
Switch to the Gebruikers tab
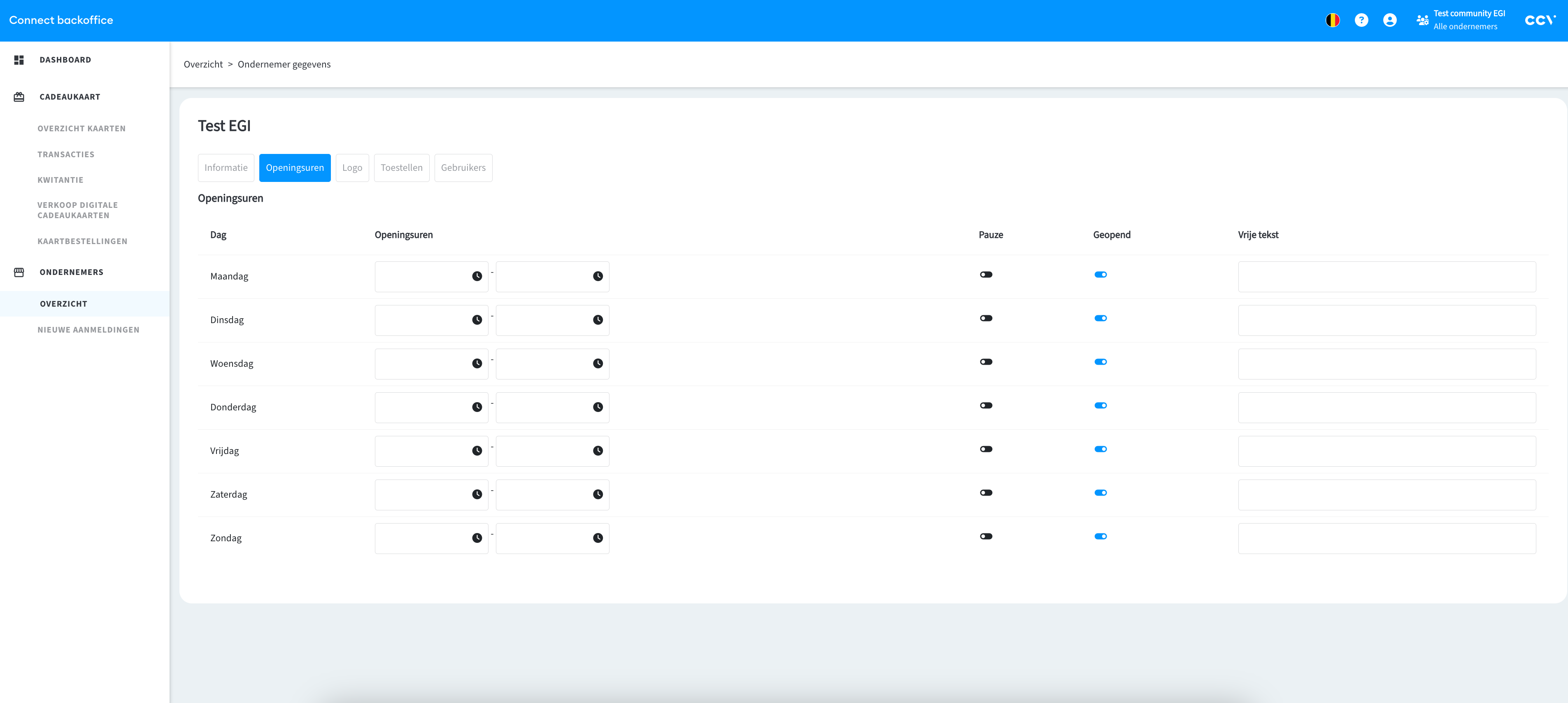click(x=463, y=168)
